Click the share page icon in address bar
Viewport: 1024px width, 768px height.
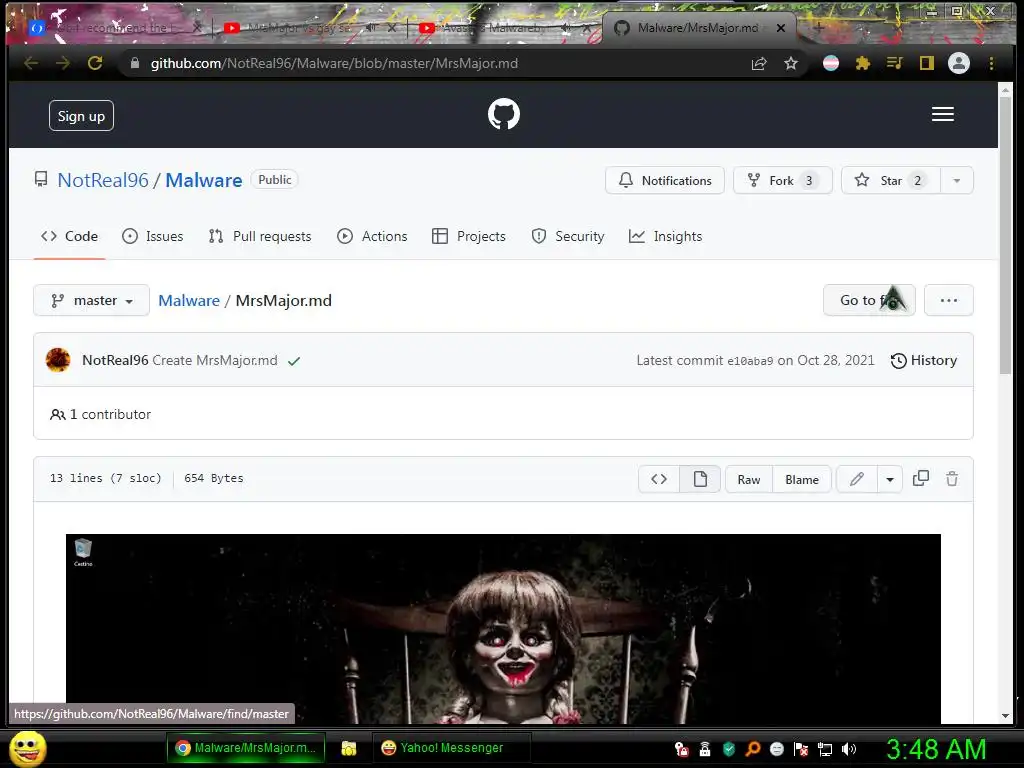pos(759,63)
